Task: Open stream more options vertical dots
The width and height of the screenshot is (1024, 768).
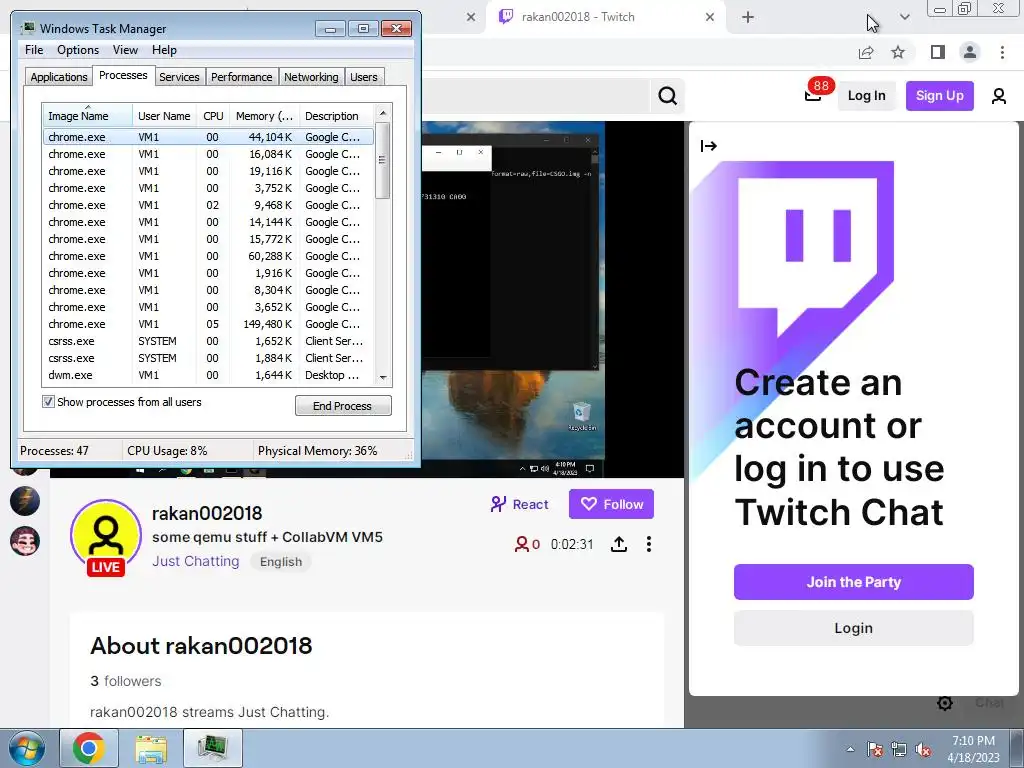Action: [x=648, y=544]
